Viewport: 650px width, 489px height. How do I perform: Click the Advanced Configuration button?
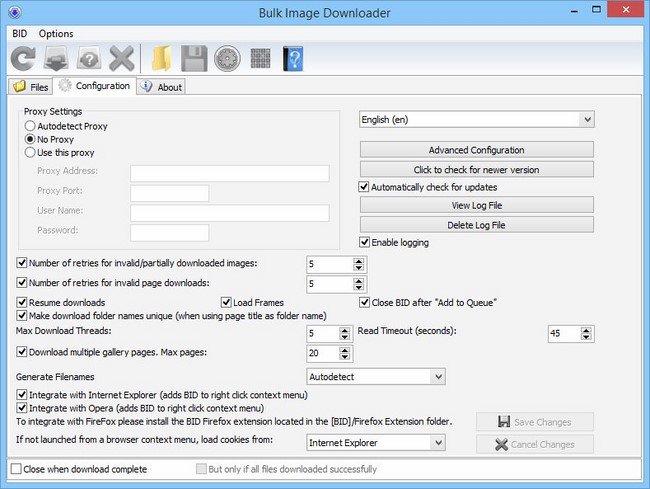coord(477,150)
